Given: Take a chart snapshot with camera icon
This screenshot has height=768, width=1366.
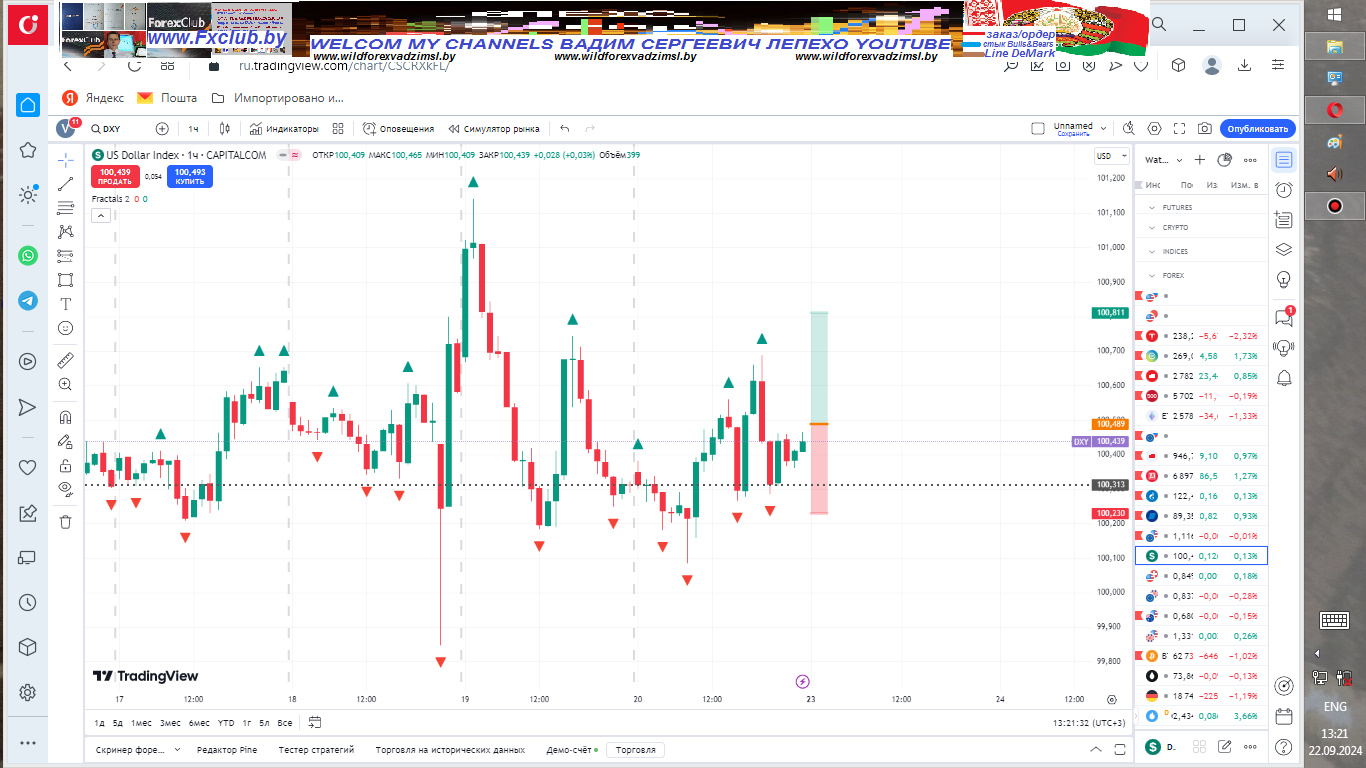Looking at the screenshot, I should click(1205, 129).
